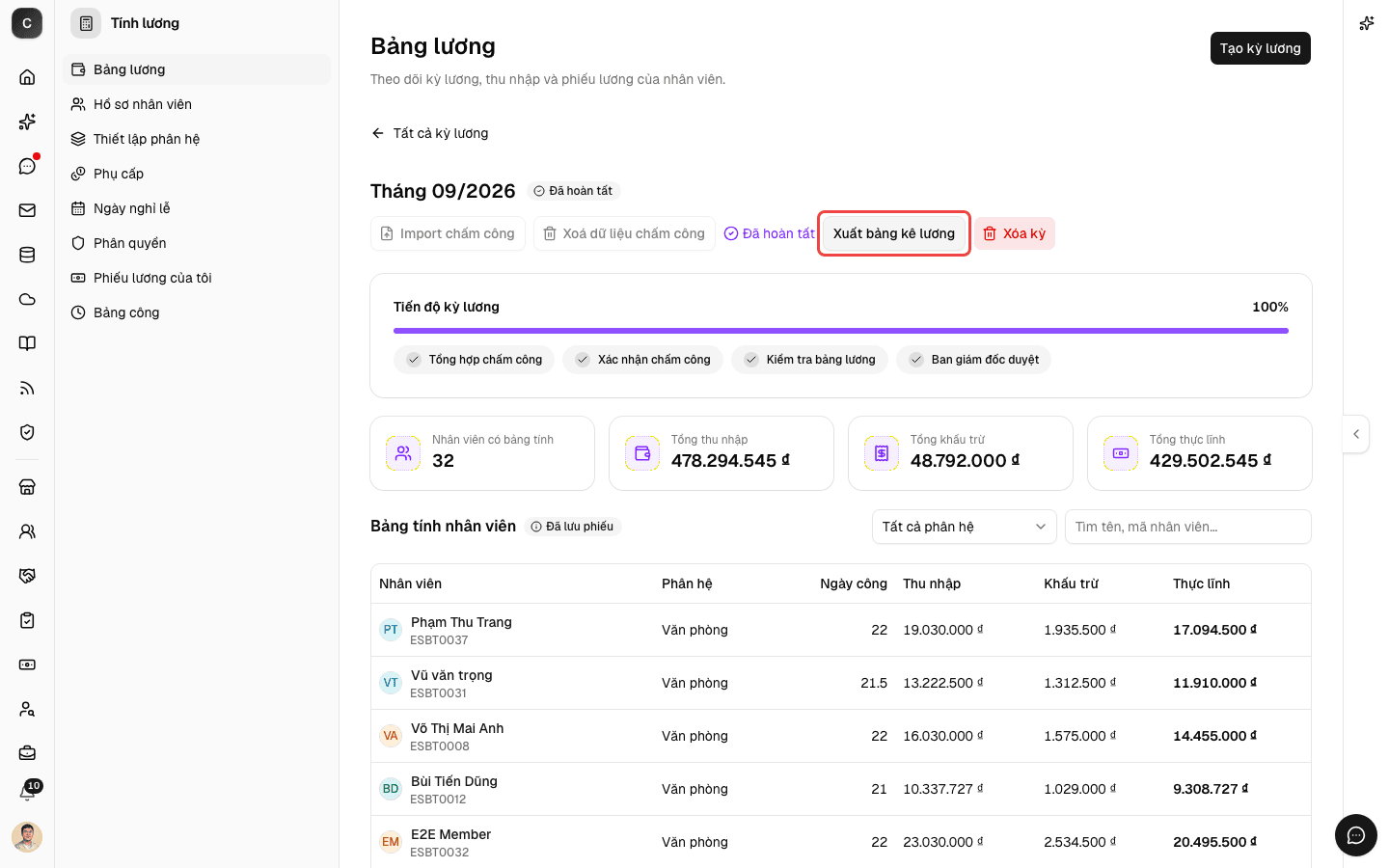Viewport: 1389px width, 868px height.
Task: Open the mail envelope icon
Action: pos(27,210)
